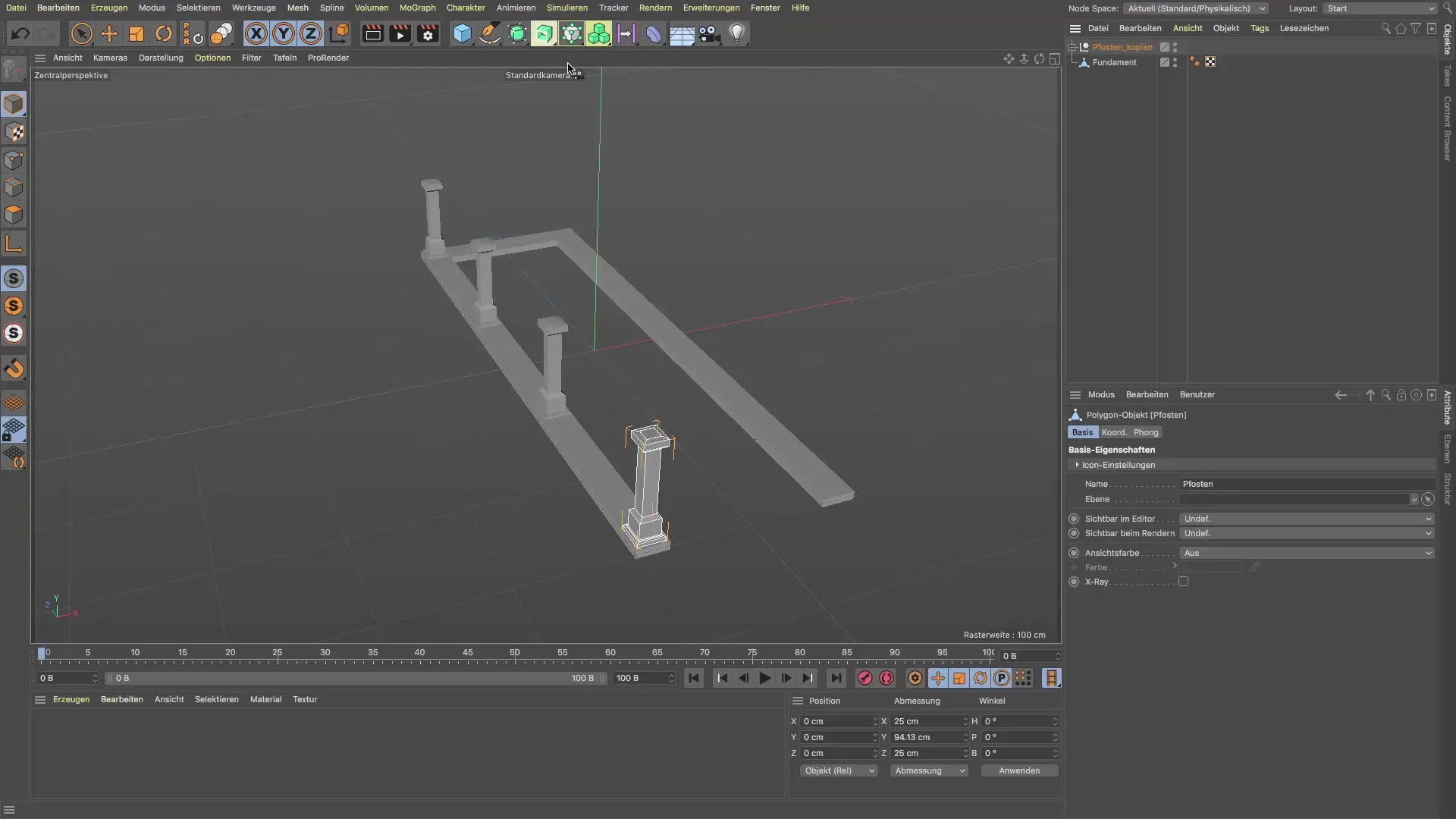Click the timeline preview range slider
Viewport: 1456px width, 819px height.
point(355,678)
